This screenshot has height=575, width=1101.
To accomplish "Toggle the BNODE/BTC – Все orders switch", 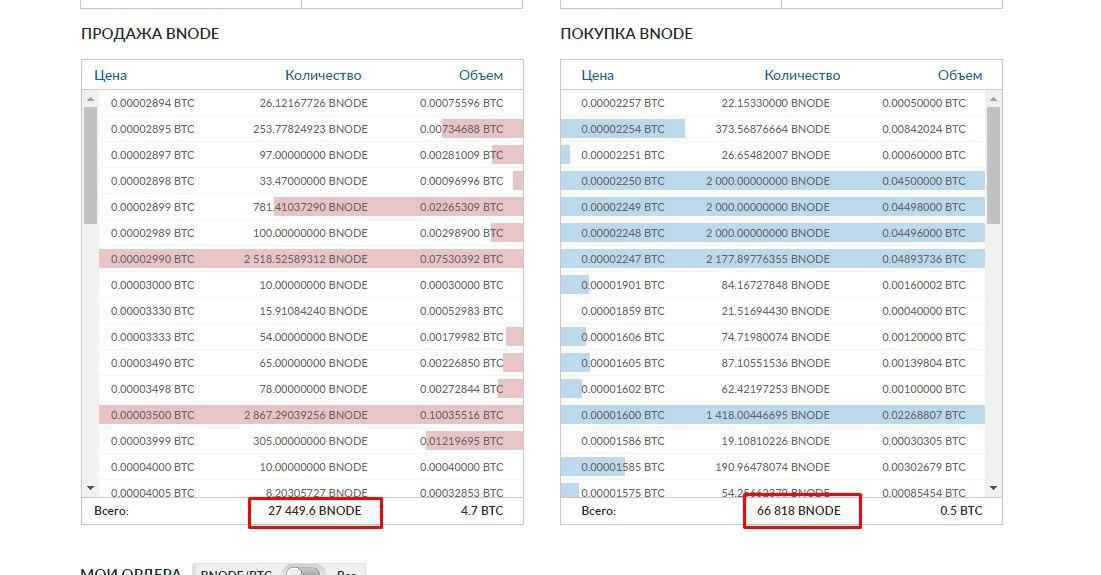I will coord(303,571).
